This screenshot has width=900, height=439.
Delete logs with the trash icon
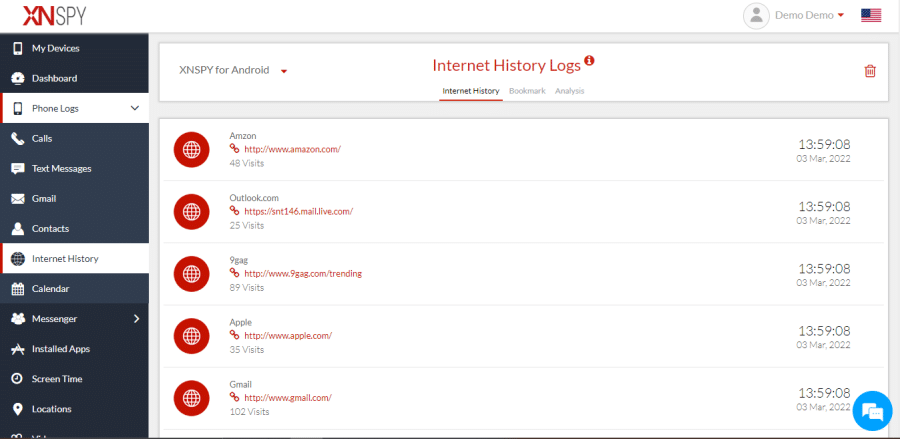tap(870, 71)
